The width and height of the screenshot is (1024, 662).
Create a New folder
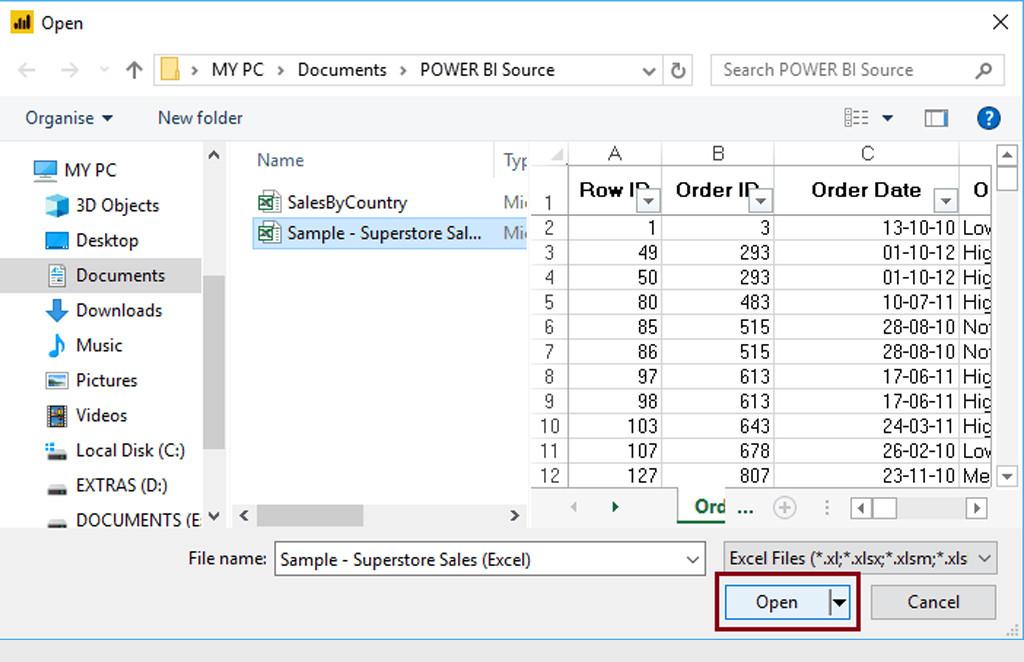pos(200,118)
